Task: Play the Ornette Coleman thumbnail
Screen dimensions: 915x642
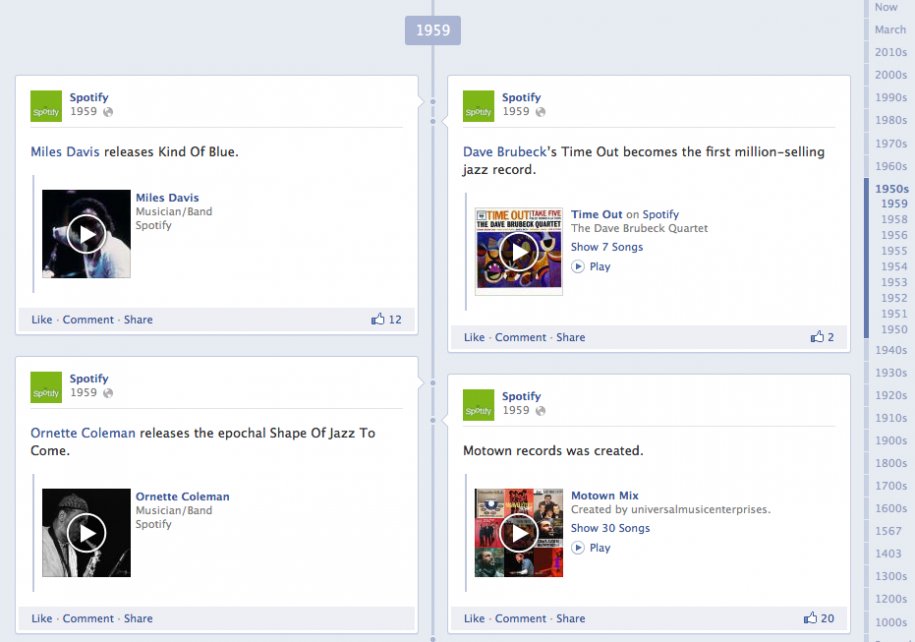Action: point(86,533)
